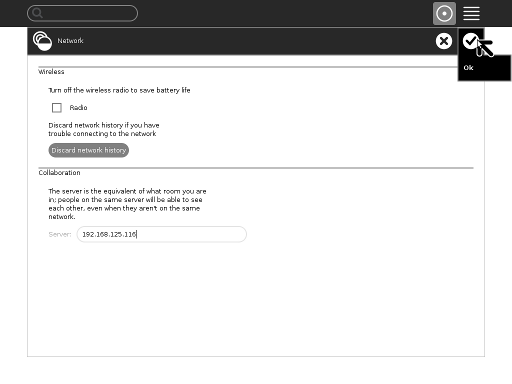This screenshot has height=384, width=512.
Task: Click the Ok tooltip label
Action: click(468, 68)
